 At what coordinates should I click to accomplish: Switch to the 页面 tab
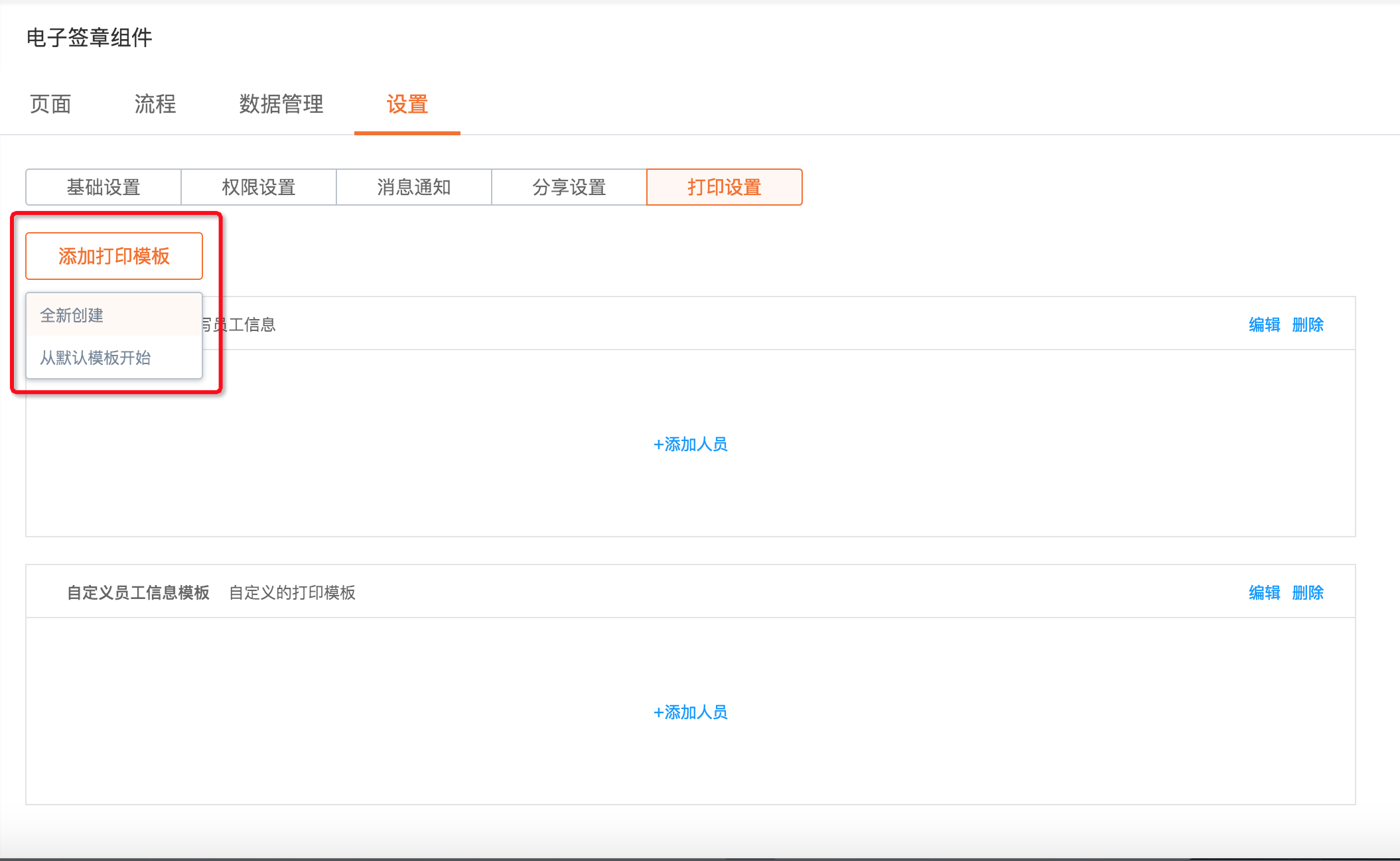click(50, 104)
